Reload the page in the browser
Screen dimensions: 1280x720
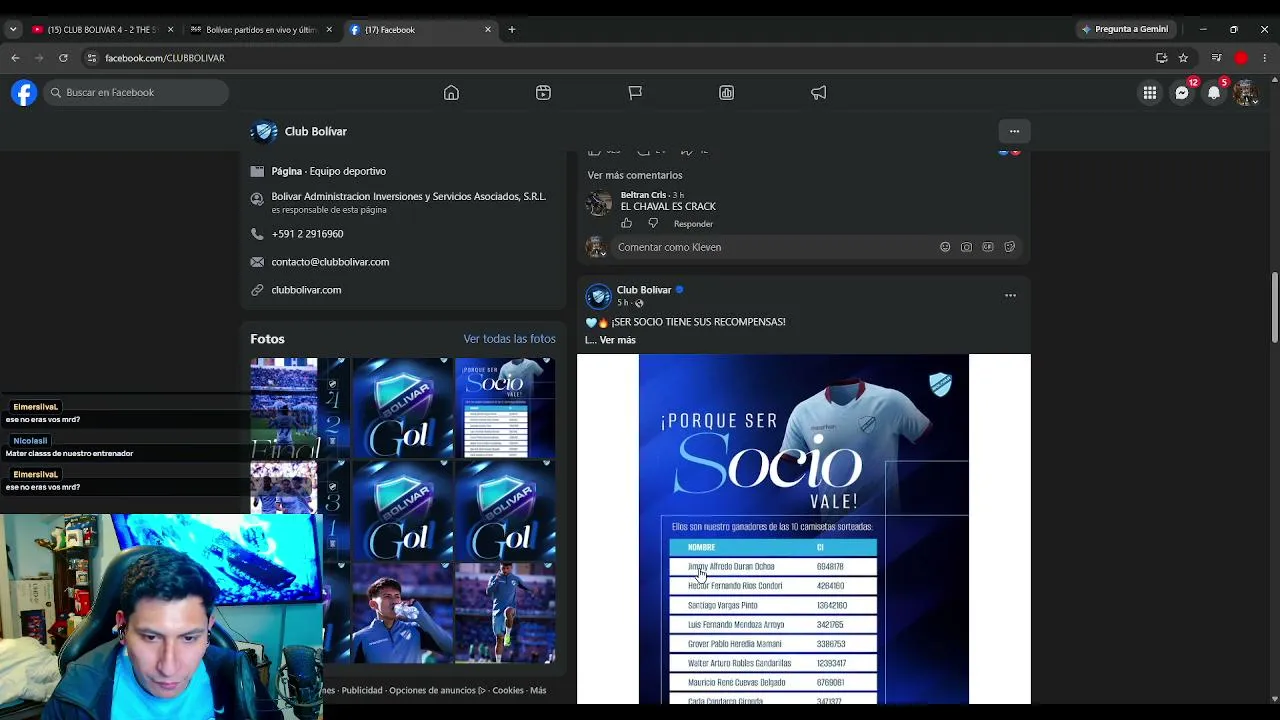[63, 58]
